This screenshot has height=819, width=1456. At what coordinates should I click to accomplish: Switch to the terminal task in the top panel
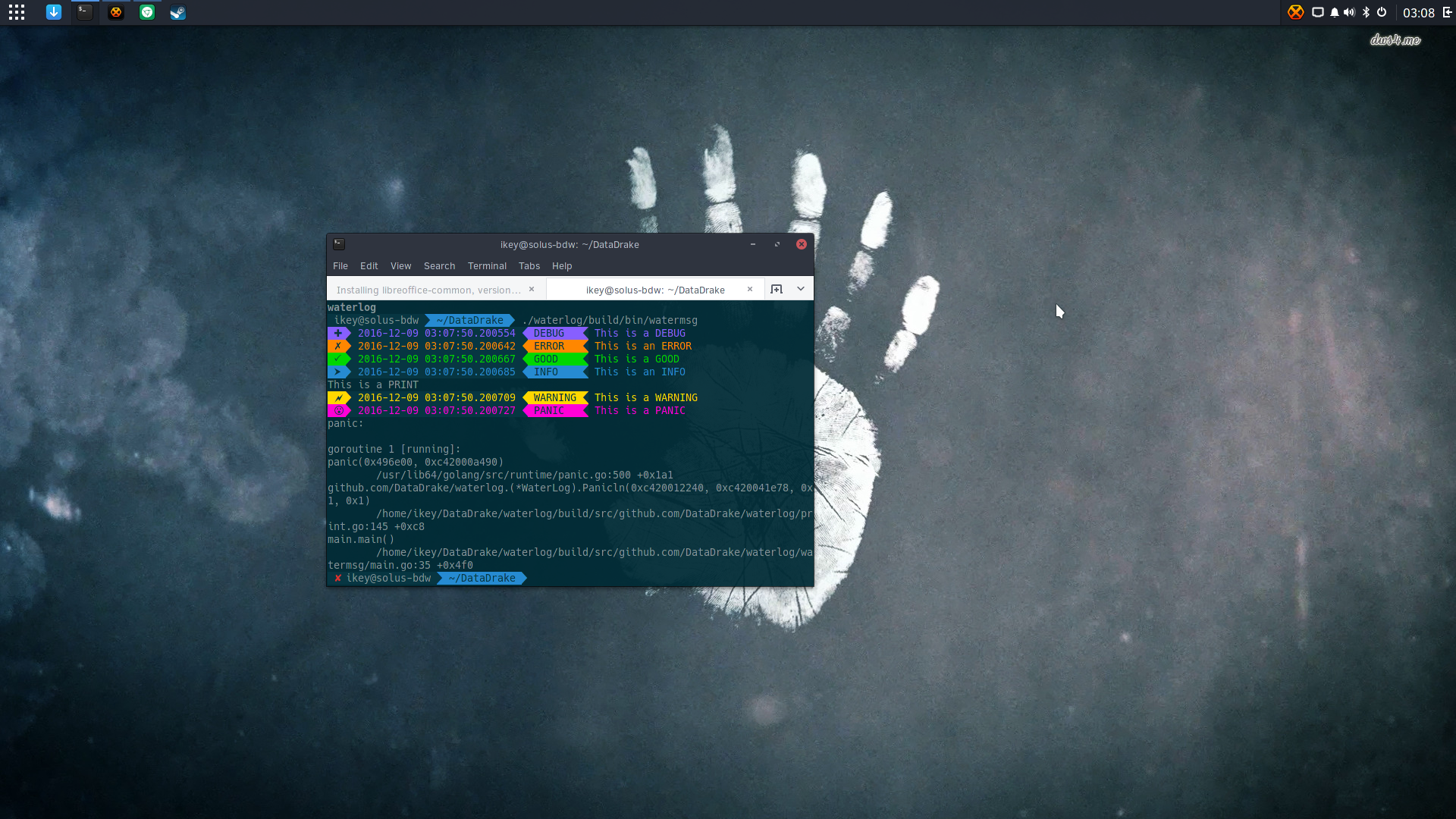[x=85, y=12]
